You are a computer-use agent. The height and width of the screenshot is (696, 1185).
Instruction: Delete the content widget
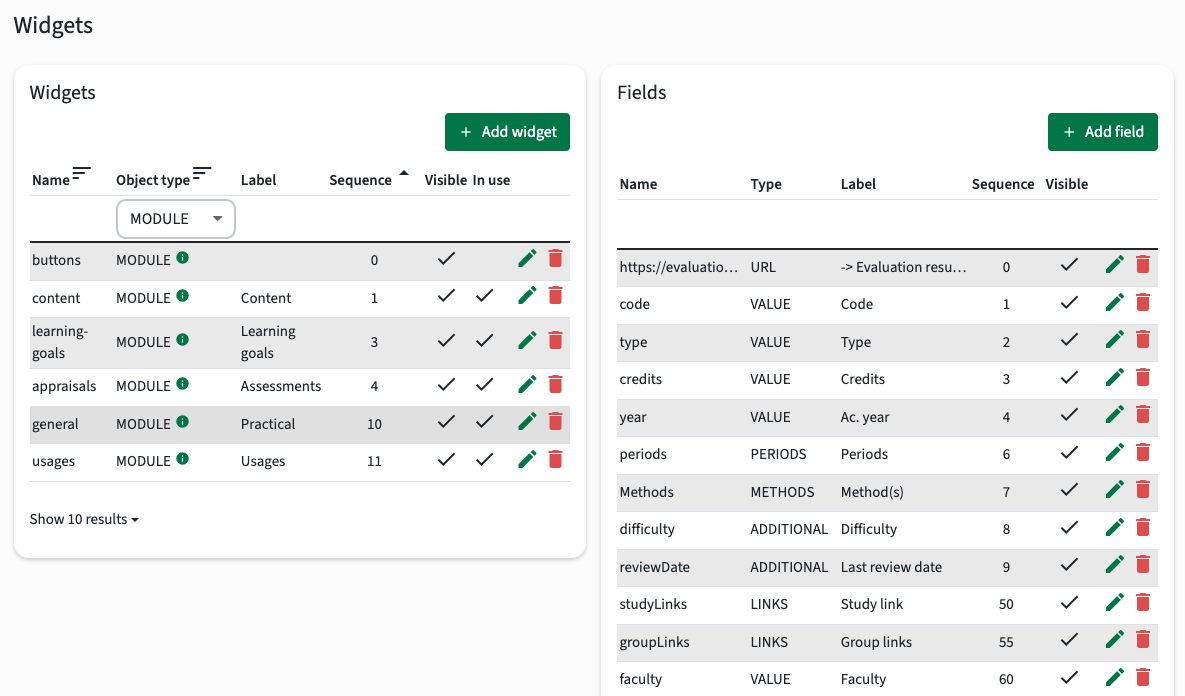pyautogui.click(x=555, y=295)
